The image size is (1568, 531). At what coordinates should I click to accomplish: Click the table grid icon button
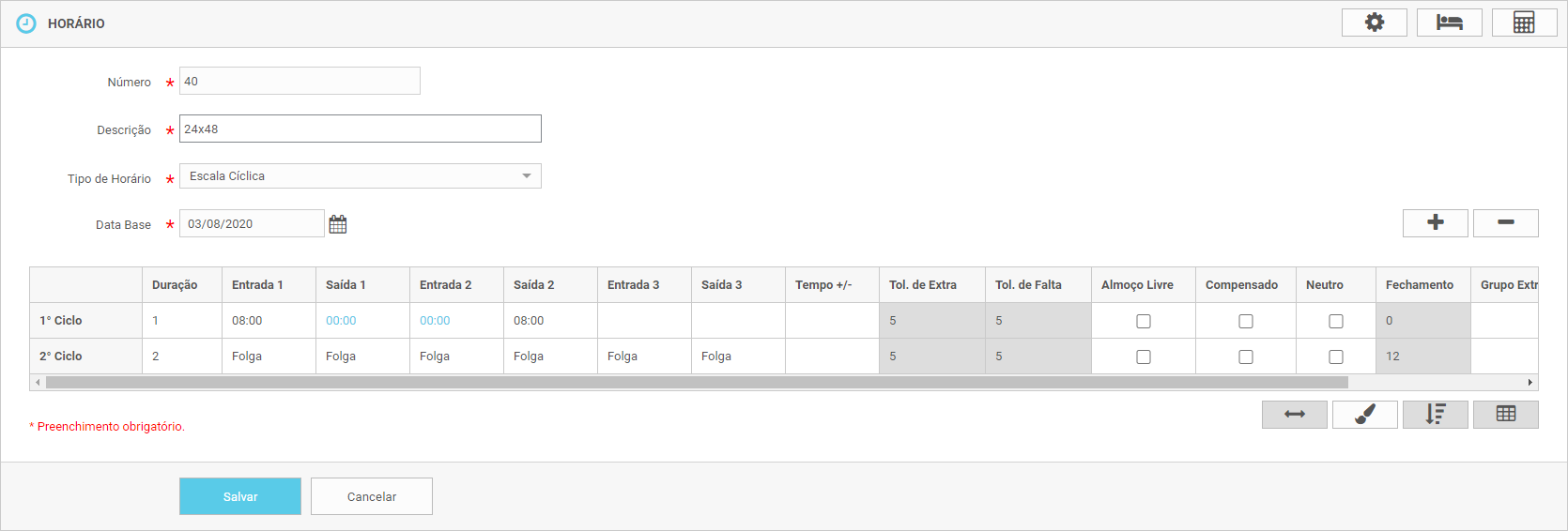pos(1505,415)
